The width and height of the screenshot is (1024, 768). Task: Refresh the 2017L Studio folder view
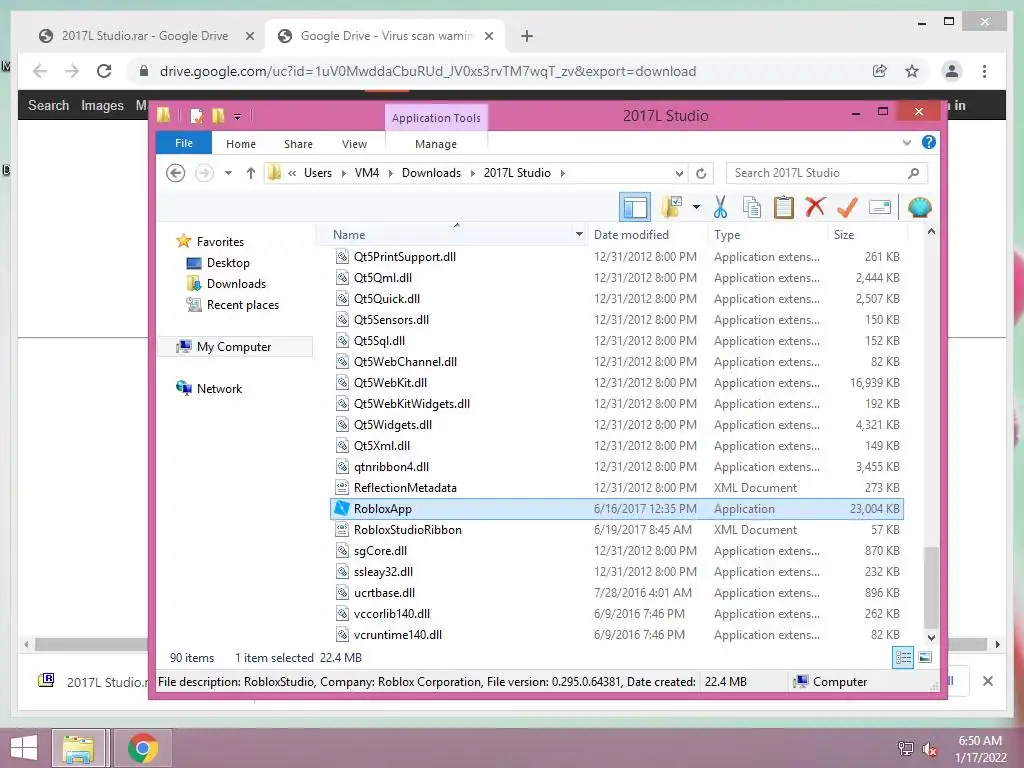pos(701,173)
